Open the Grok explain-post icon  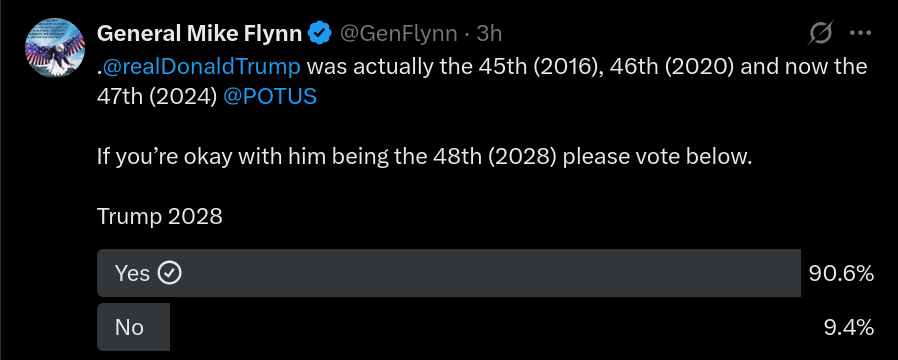coord(820,34)
